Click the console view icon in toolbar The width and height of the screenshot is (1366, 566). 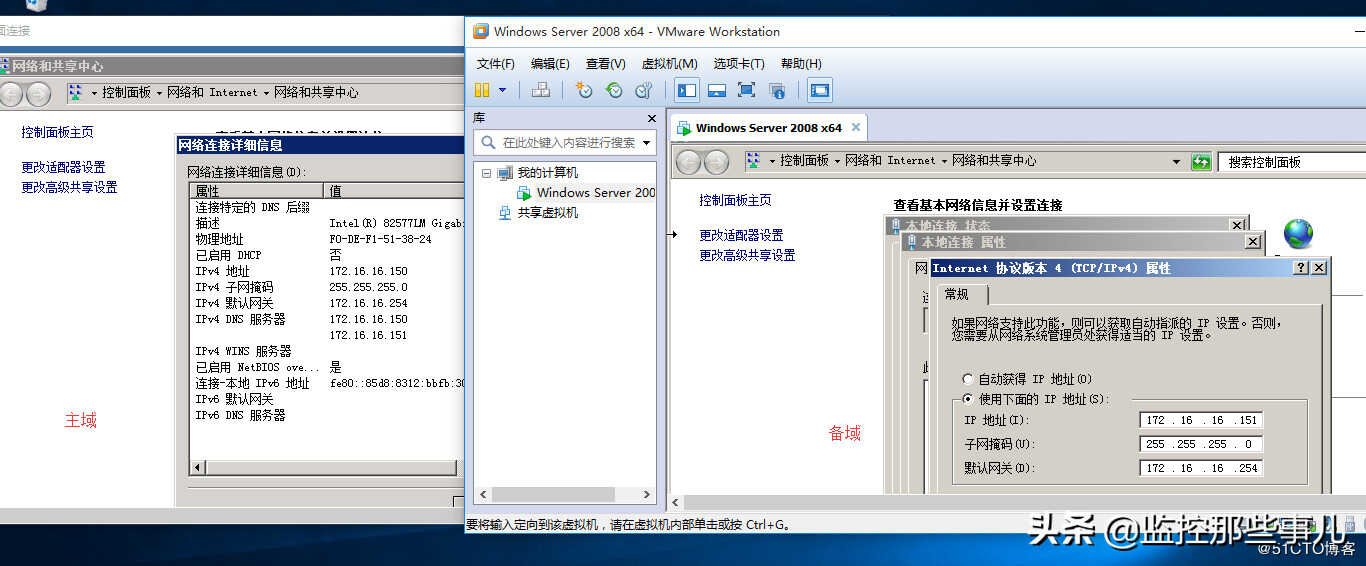pyautogui.click(x=820, y=90)
